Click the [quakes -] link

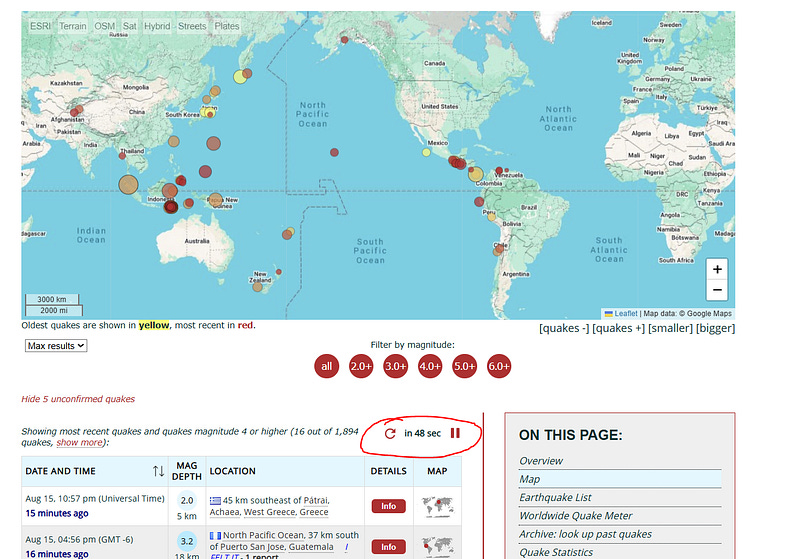tap(564, 328)
